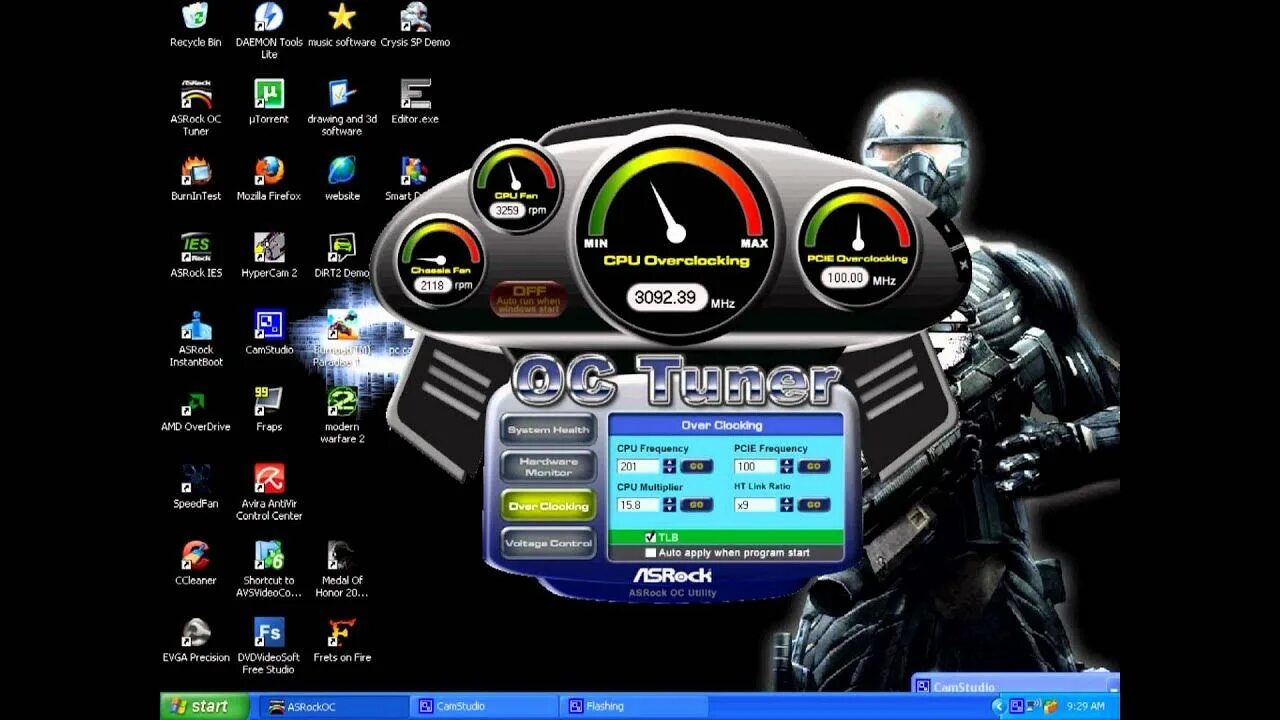Click the 9:29 AM taskbar clock

[1086, 706]
